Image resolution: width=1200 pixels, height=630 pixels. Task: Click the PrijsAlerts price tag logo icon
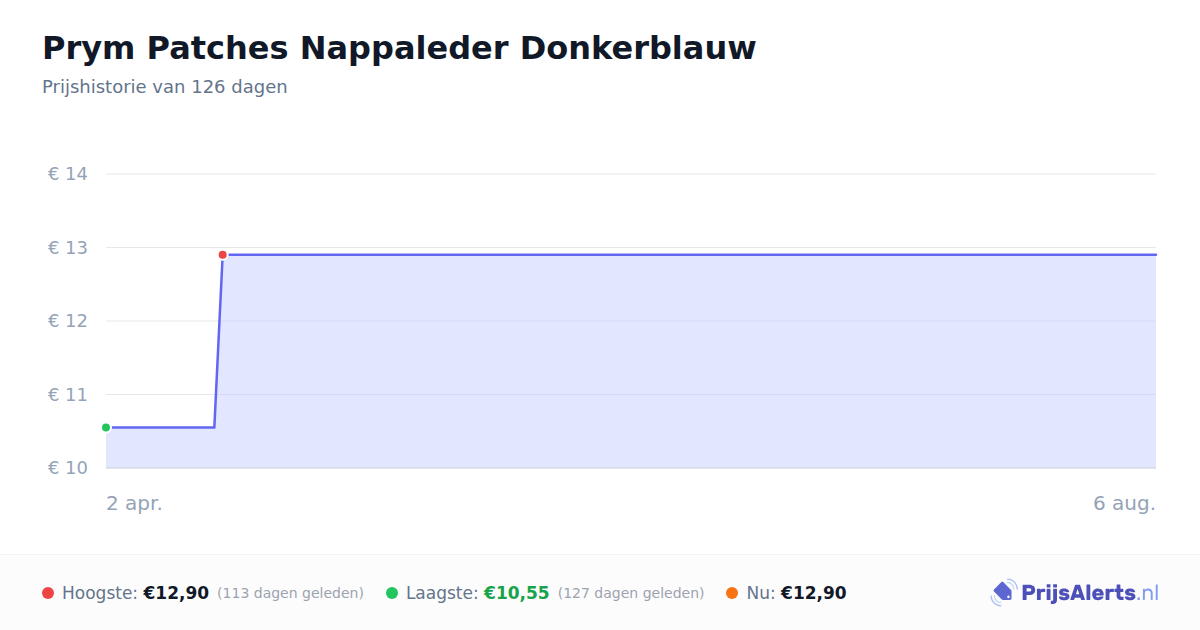point(1003,593)
